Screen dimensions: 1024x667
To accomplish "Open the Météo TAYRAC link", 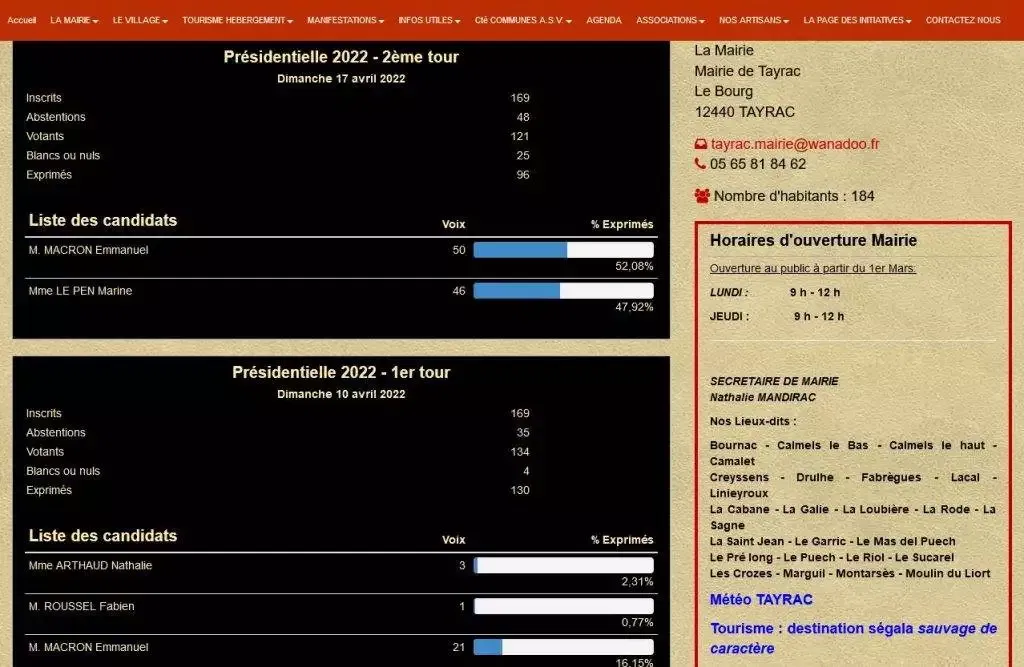I will [761, 600].
